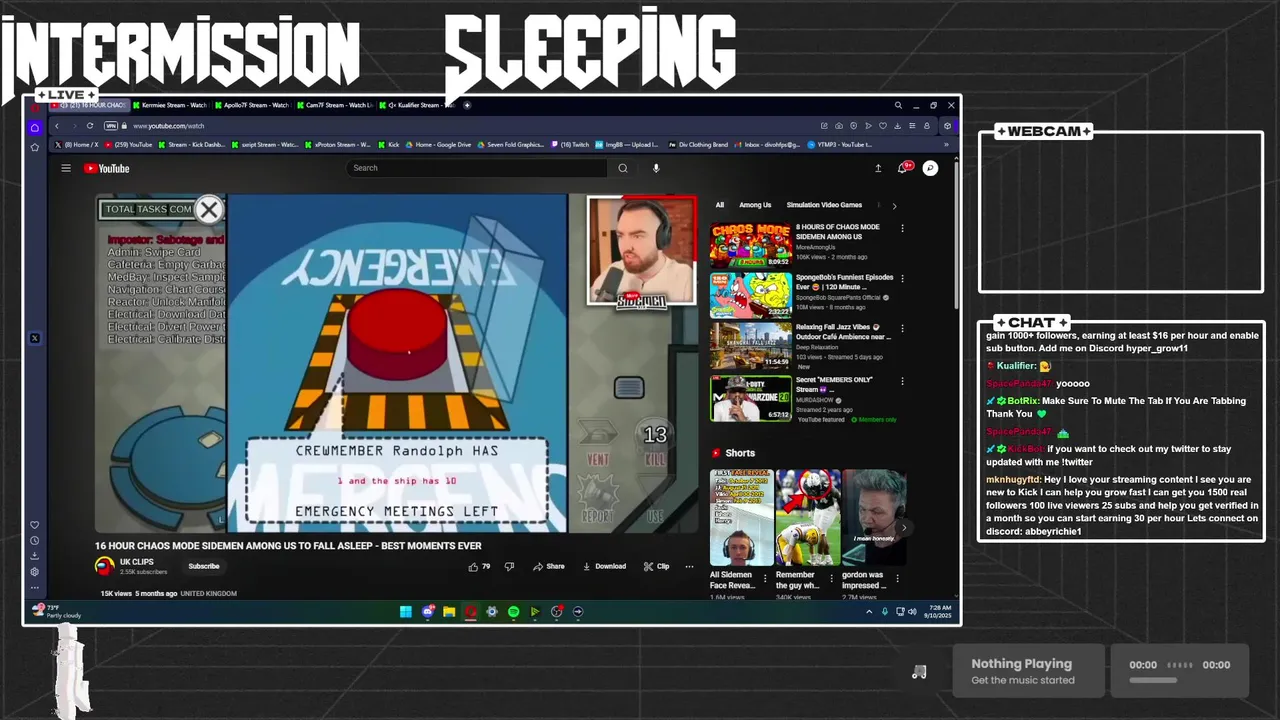
Task: Start voice search with the microphone icon
Action: (x=656, y=168)
